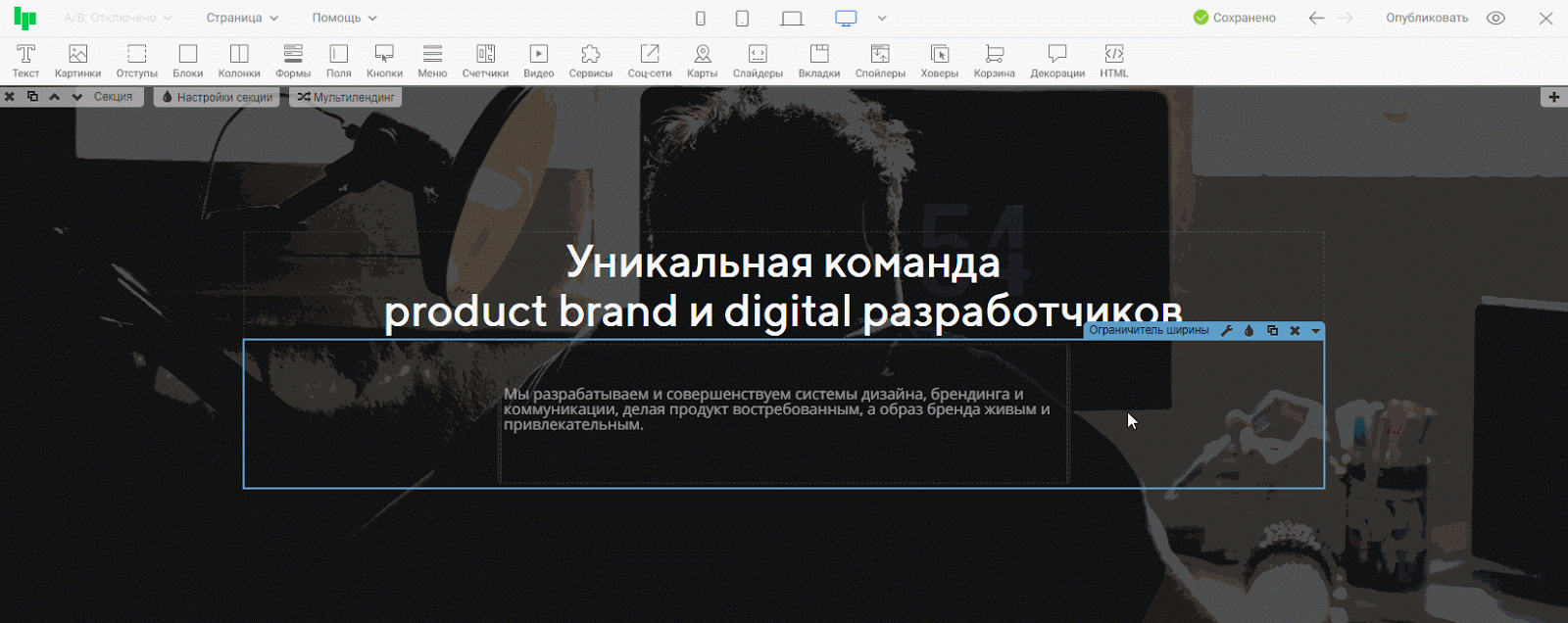This screenshot has height=623, width=1568.
Task: Expand the width limiter options arrow
Action: 1316,331
